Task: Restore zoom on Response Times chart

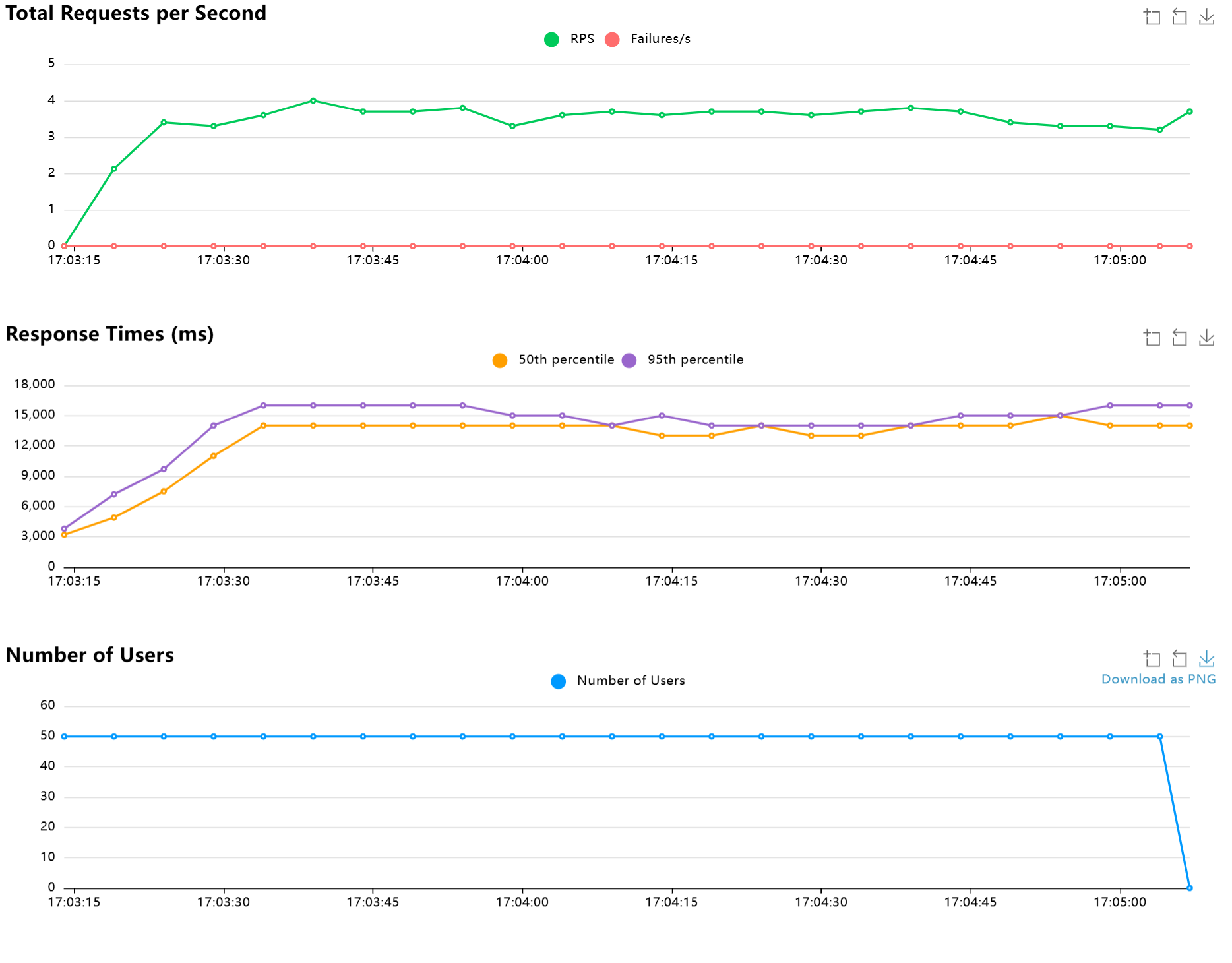Action: click(x=1179, y=338)
